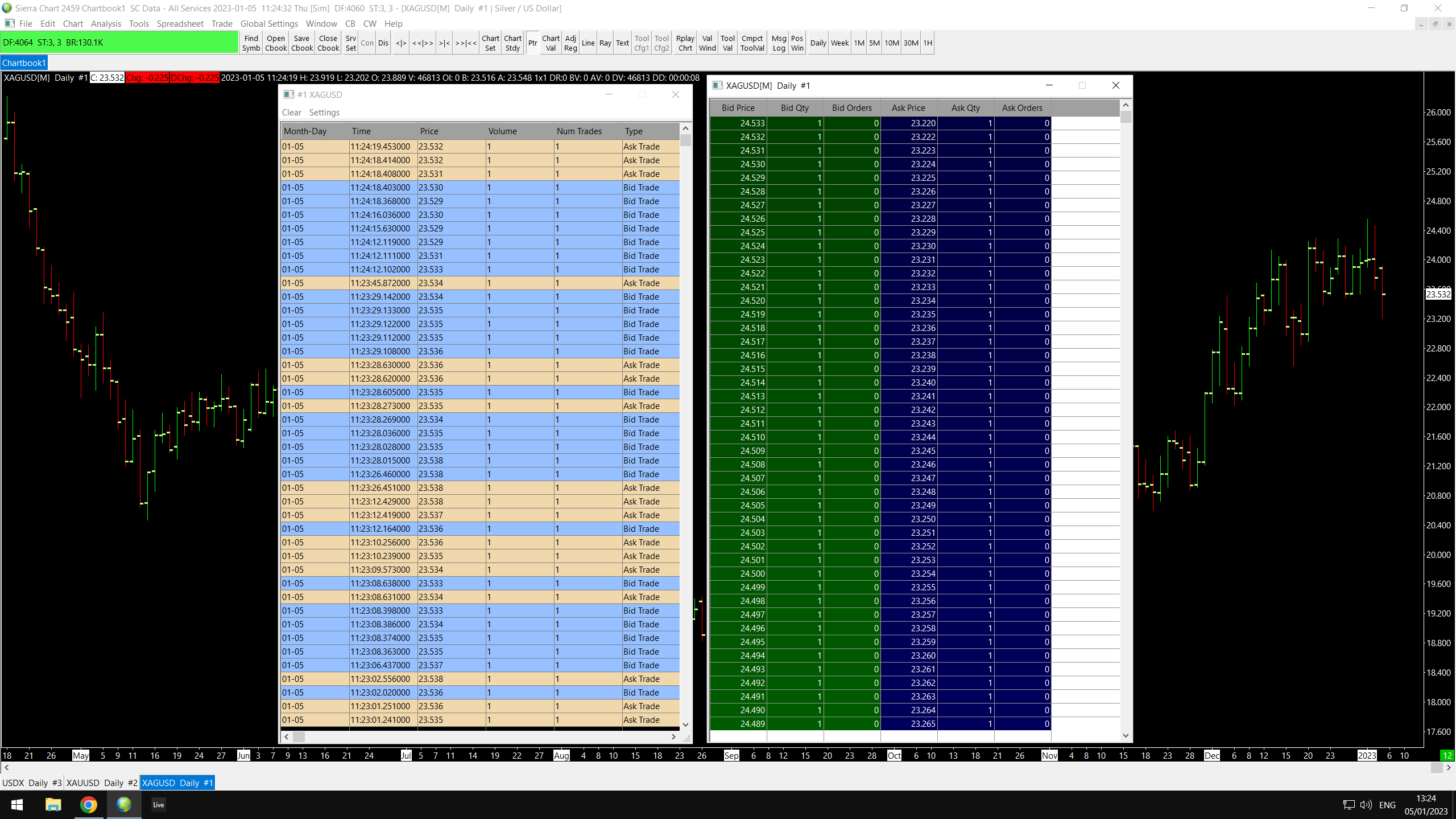This screenshot has height=819, width=1456.
Task: Click the Find Symbol toolbar button
Action: (x=251, y=43)
